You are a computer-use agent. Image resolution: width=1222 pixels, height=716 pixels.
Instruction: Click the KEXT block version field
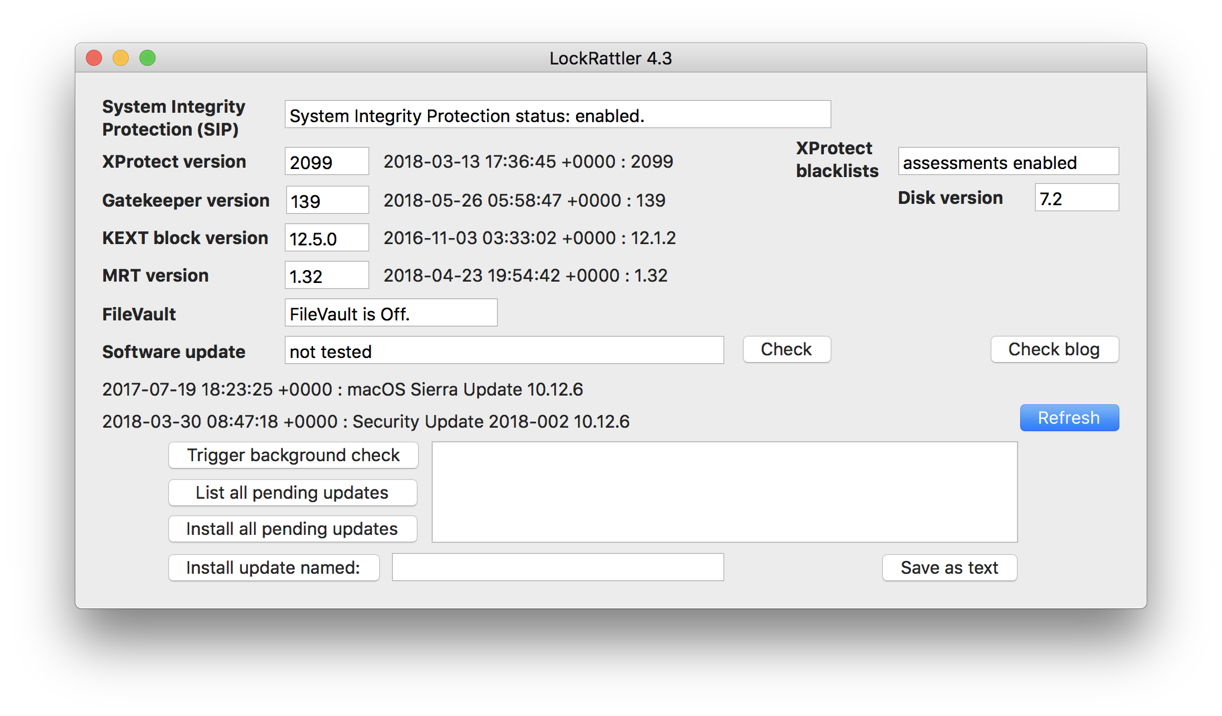point(327,238)
